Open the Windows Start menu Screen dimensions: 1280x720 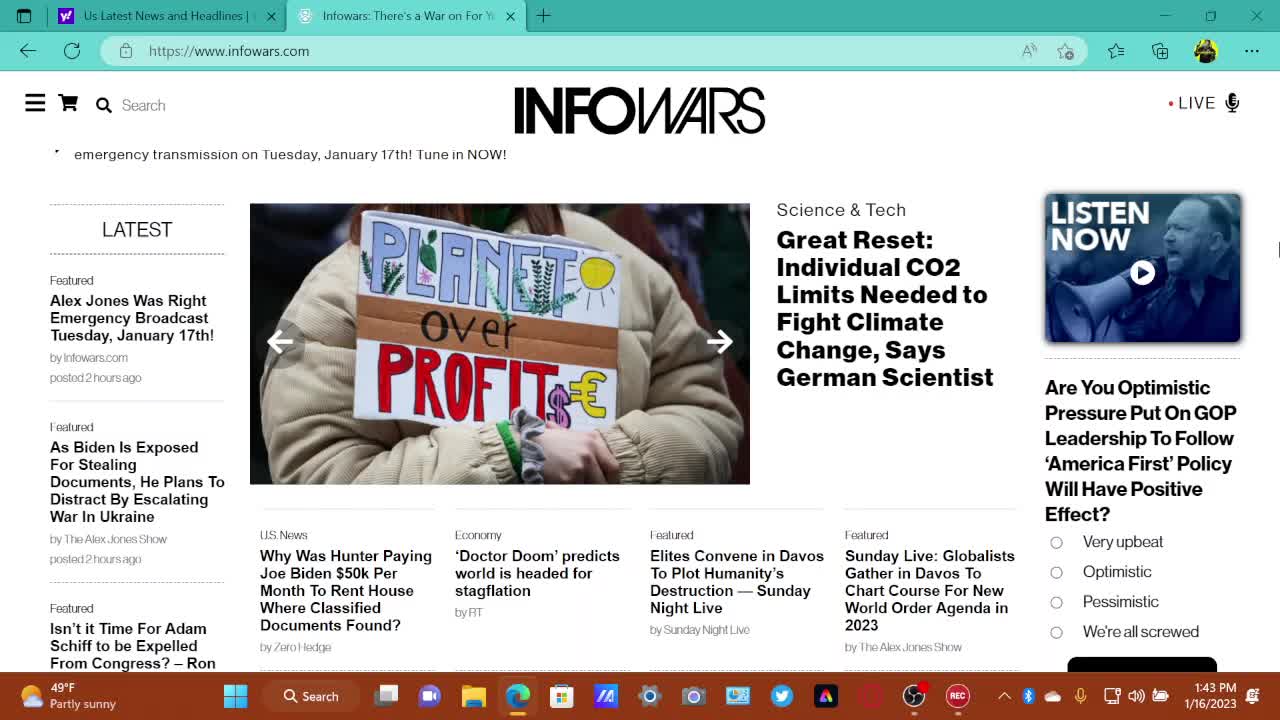point(236,696)
